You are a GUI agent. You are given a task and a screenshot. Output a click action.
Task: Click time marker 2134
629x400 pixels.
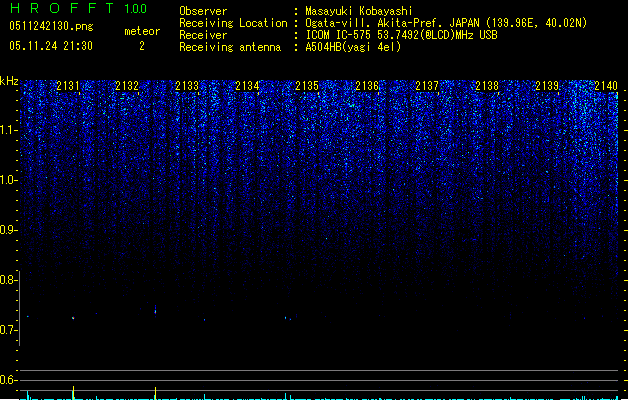247,86
